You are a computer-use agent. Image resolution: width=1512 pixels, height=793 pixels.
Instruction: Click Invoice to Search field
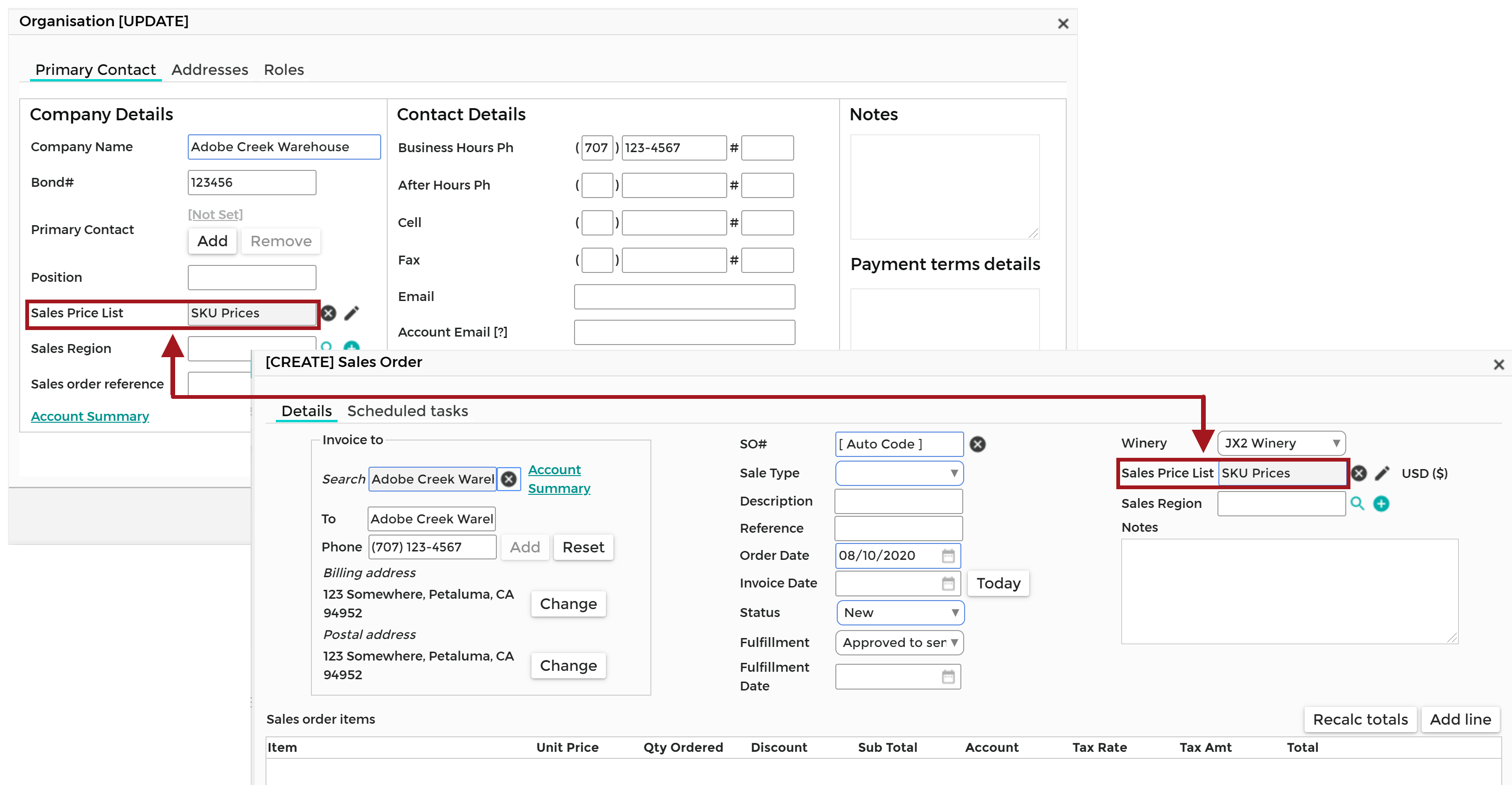(433, 479)
